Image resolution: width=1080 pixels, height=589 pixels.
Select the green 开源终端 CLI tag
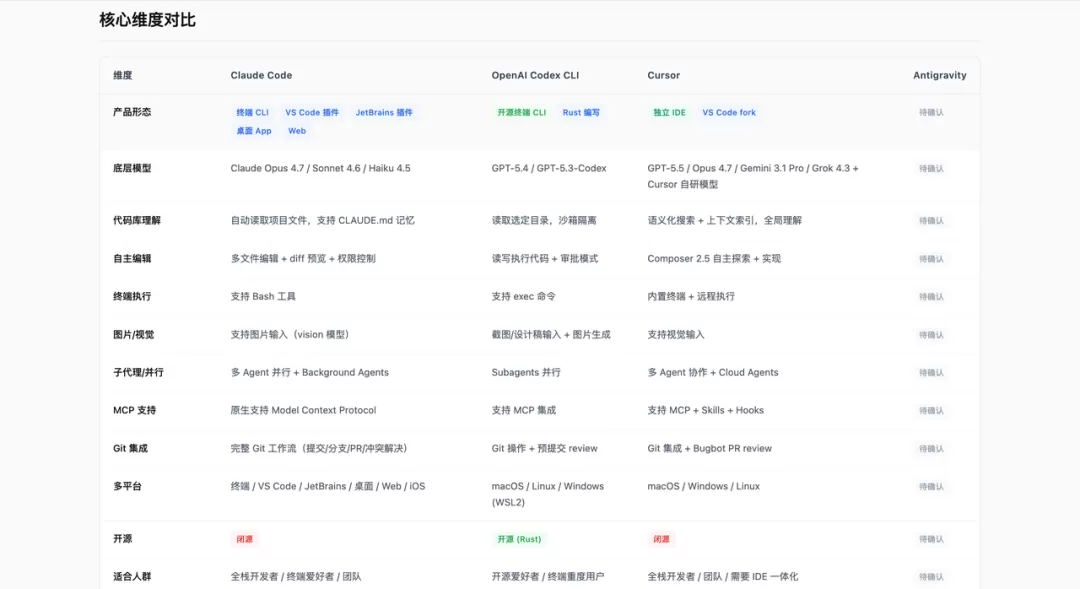coord(521,112)
